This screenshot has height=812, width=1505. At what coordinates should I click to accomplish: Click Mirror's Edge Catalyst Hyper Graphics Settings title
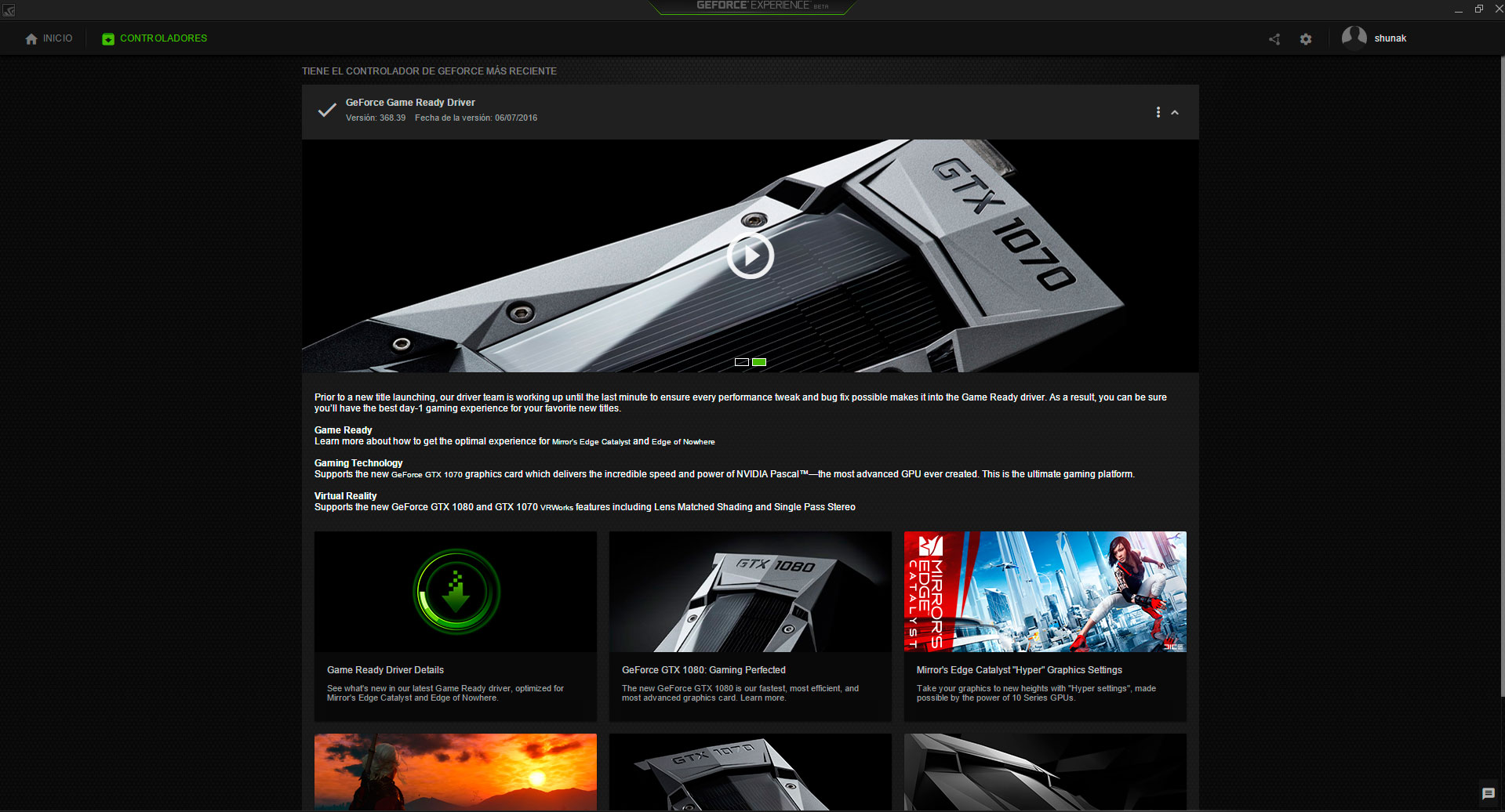[1019, 670]
